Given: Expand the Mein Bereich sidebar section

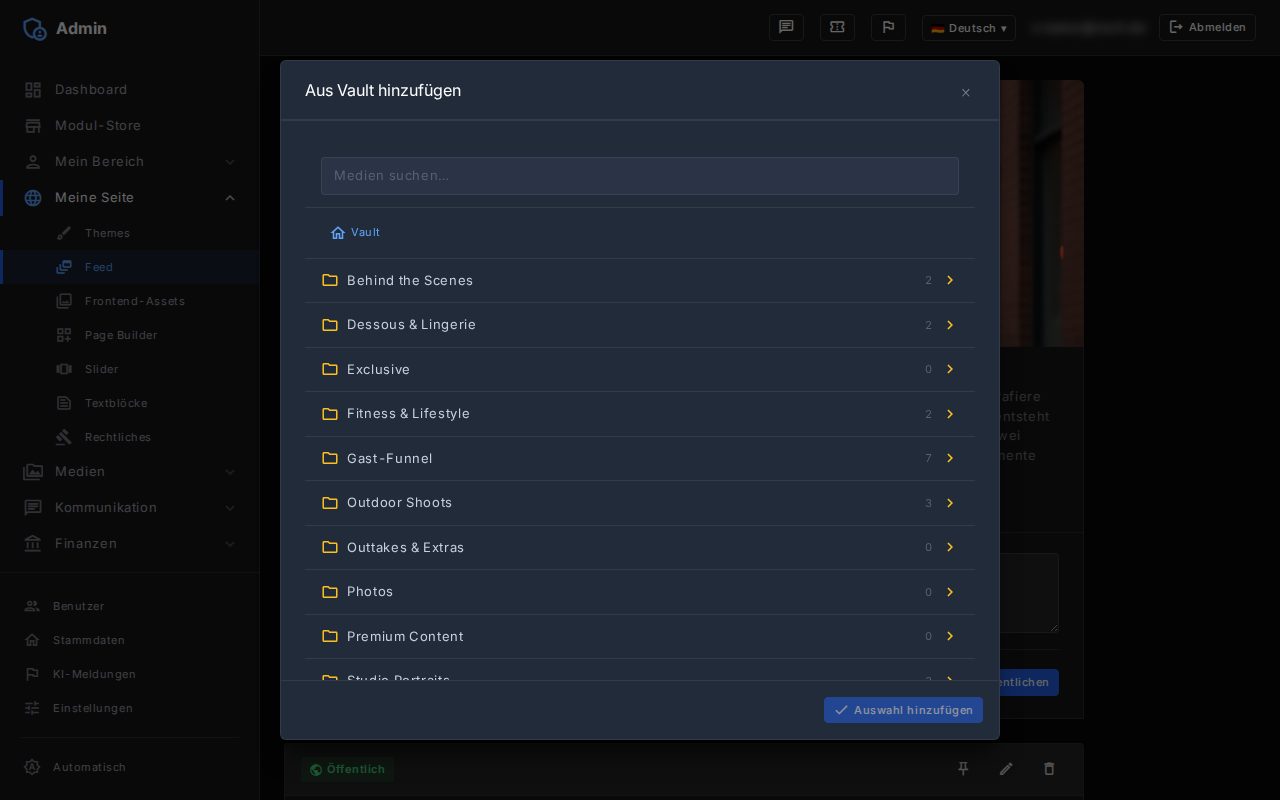Looking at the screenshot, I should (129, 162).
